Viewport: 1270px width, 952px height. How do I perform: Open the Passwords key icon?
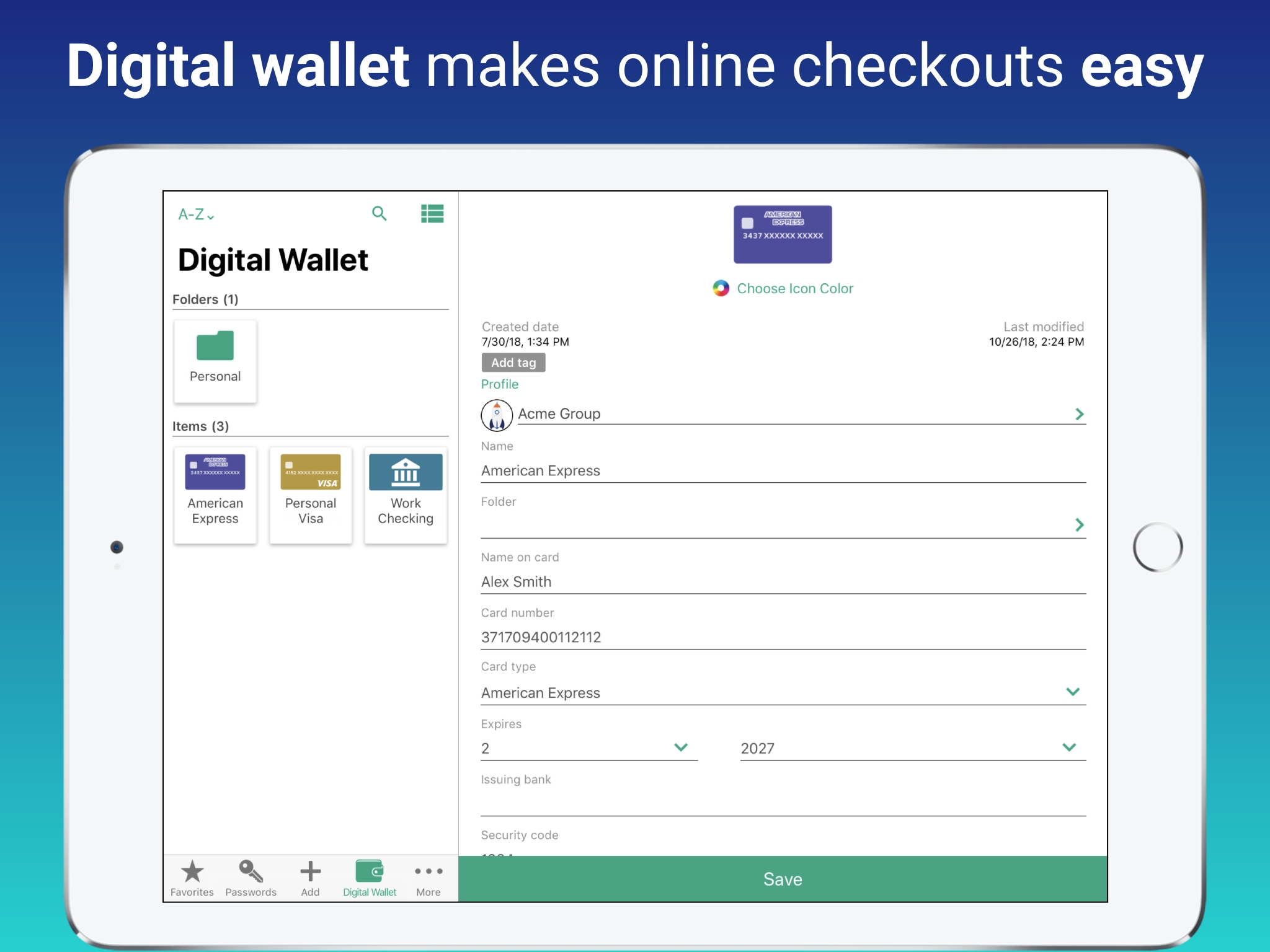pyautogui.click(x=251, y=873)
